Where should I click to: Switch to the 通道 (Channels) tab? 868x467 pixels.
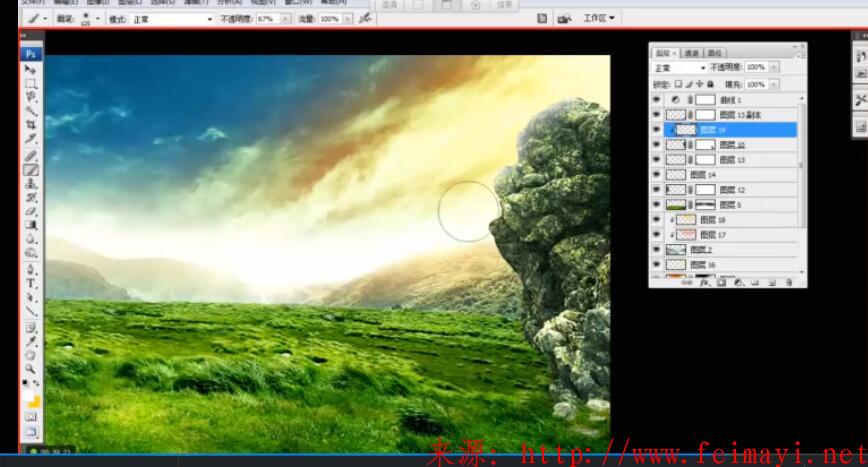[691, 52]
